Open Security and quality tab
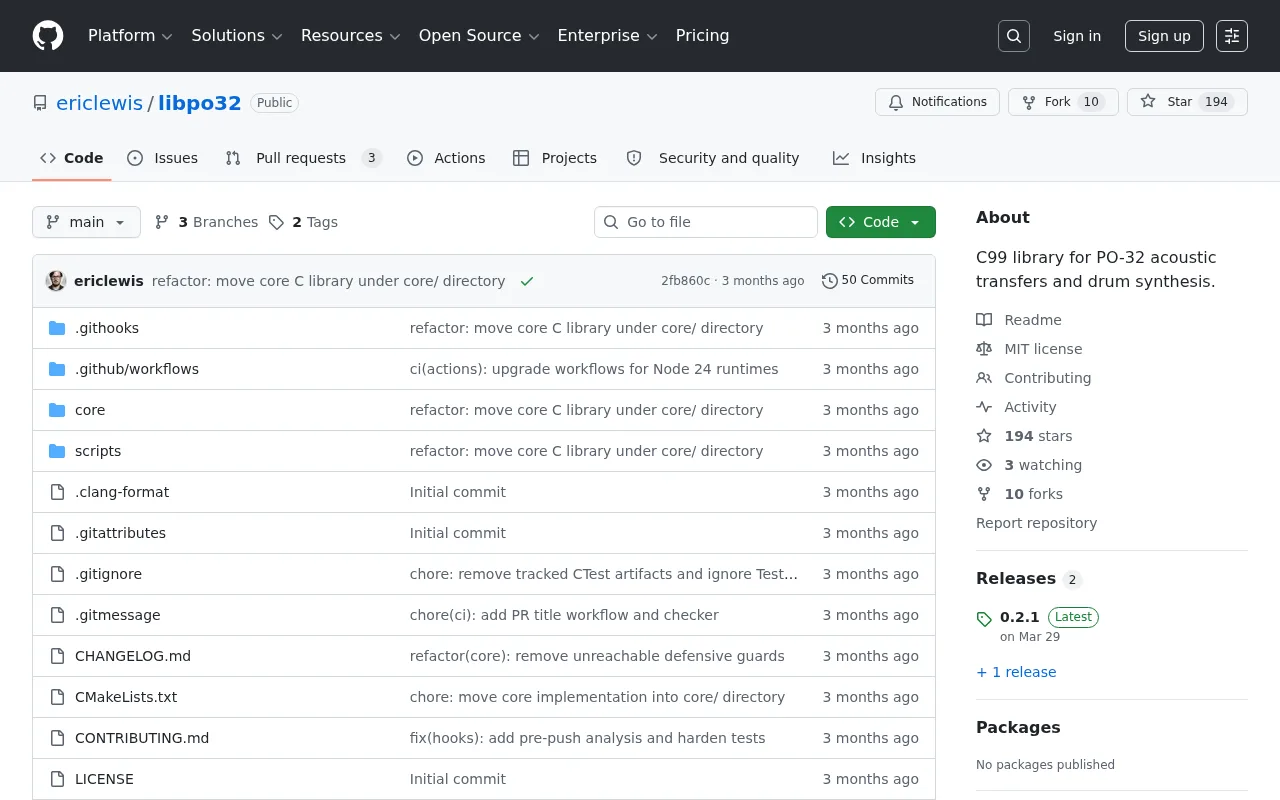The image size is (1280, 800). click(x=713, y=158)
